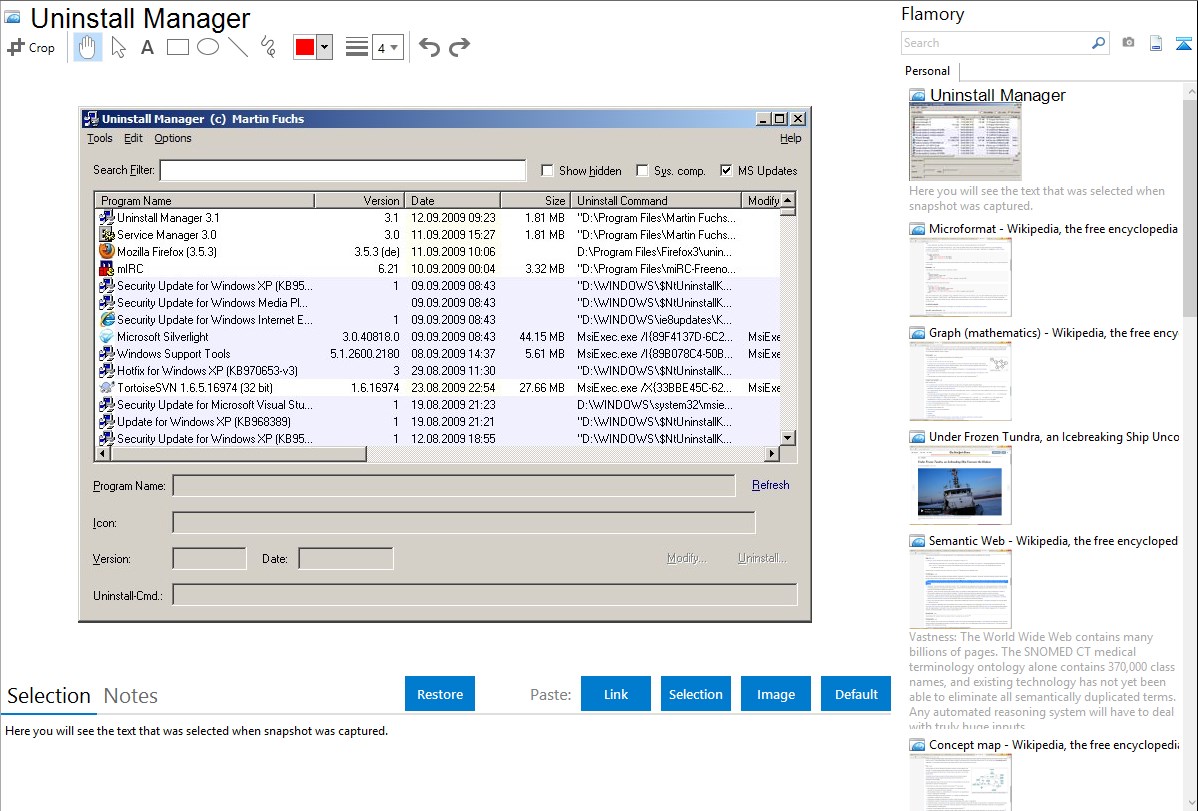The height and width of the screenshot is (811, 1198).
Task: Click the red color swatch
Action: point(304,47)
